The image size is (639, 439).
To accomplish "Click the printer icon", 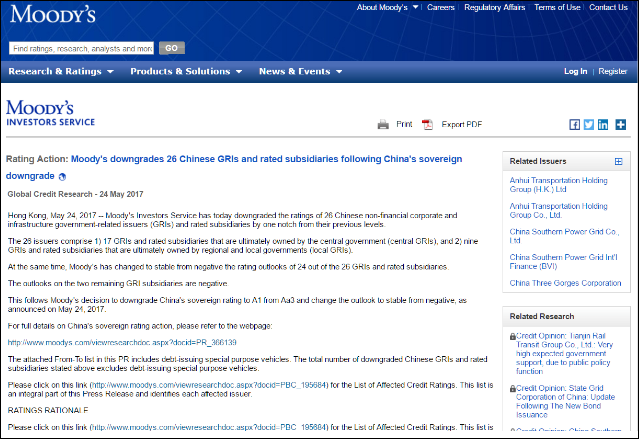I will point(383,125).
